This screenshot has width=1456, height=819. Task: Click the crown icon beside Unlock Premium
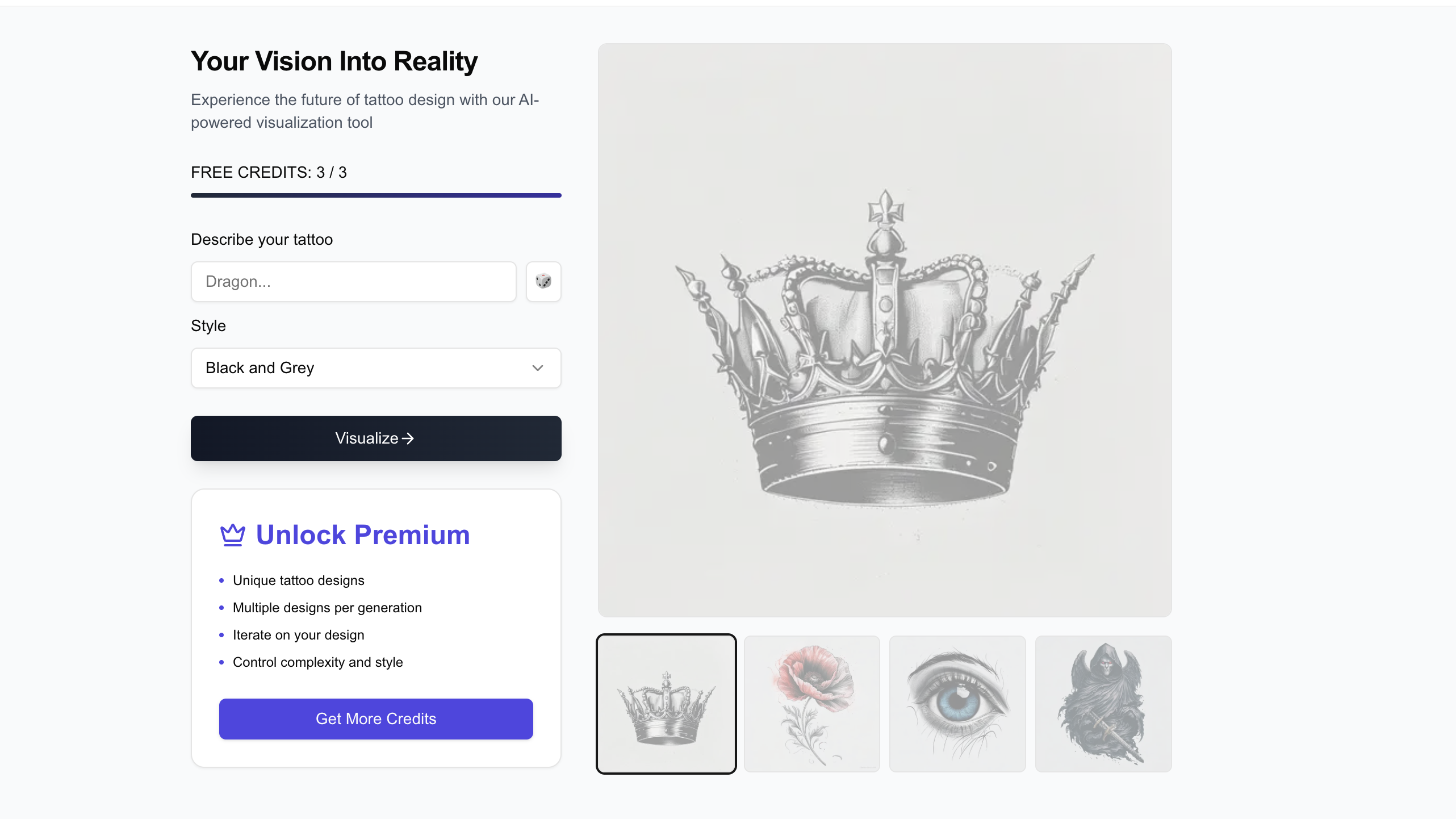click(232, 535)
